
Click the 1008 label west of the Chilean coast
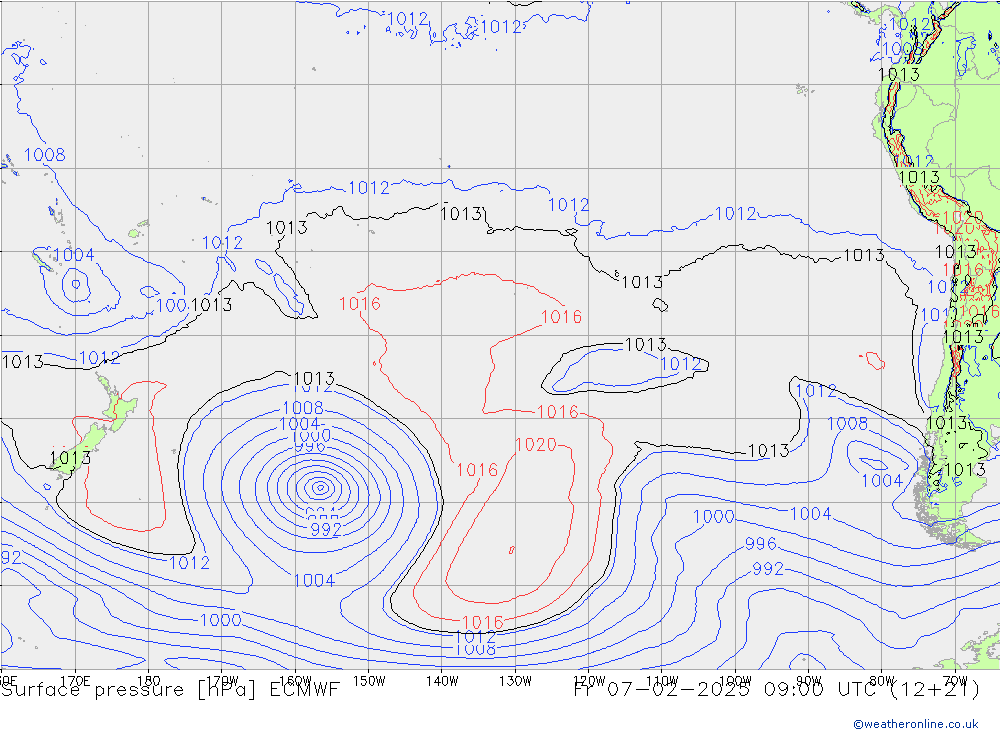[848, 424]
